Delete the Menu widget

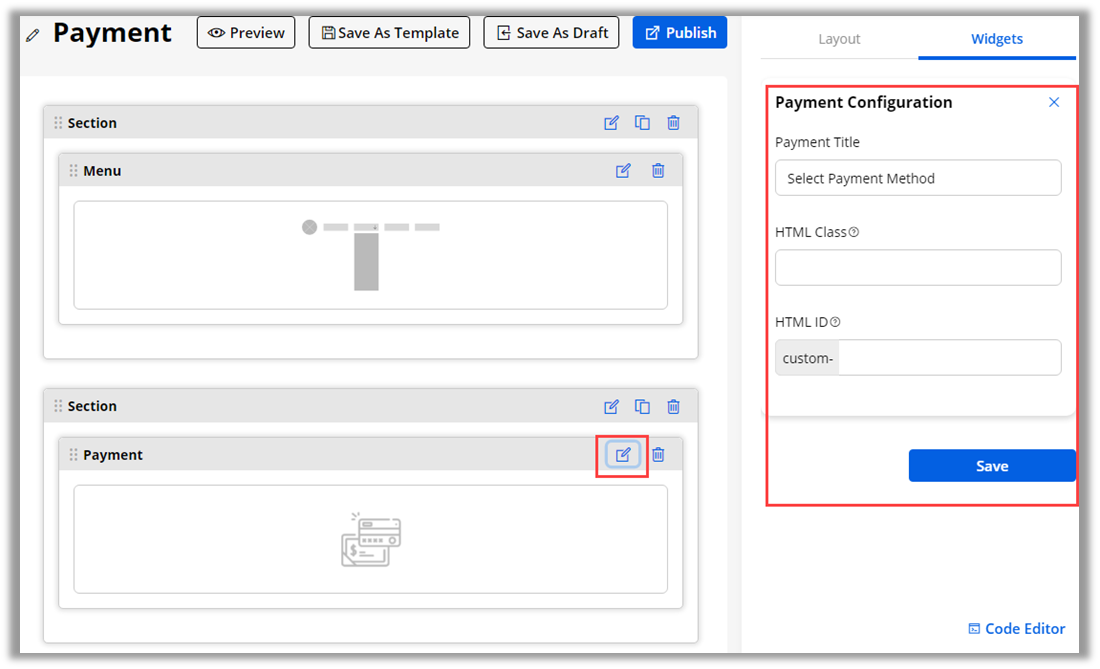(x=658, y=171)
